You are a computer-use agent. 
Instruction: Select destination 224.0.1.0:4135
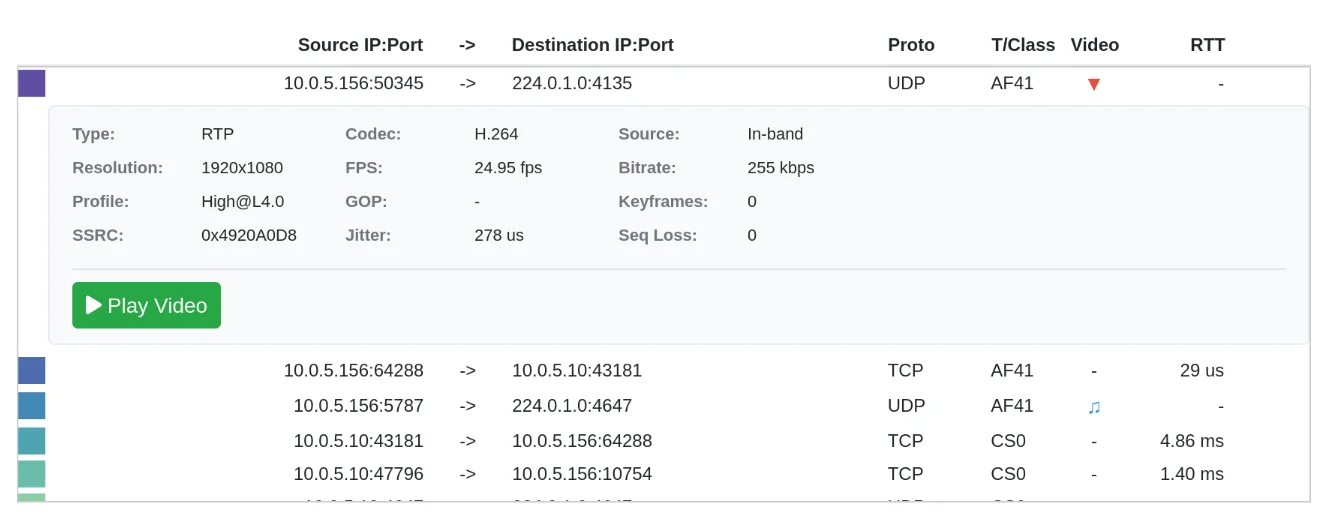click(572, 84)
